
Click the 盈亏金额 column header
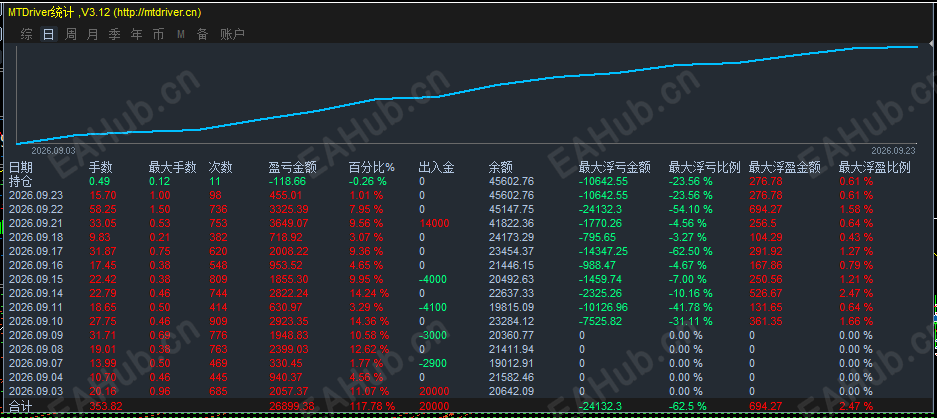293,167
